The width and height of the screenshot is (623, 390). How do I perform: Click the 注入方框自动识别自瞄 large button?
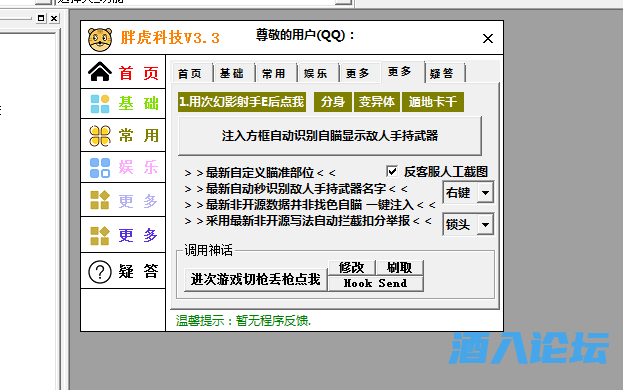(330, 136)
